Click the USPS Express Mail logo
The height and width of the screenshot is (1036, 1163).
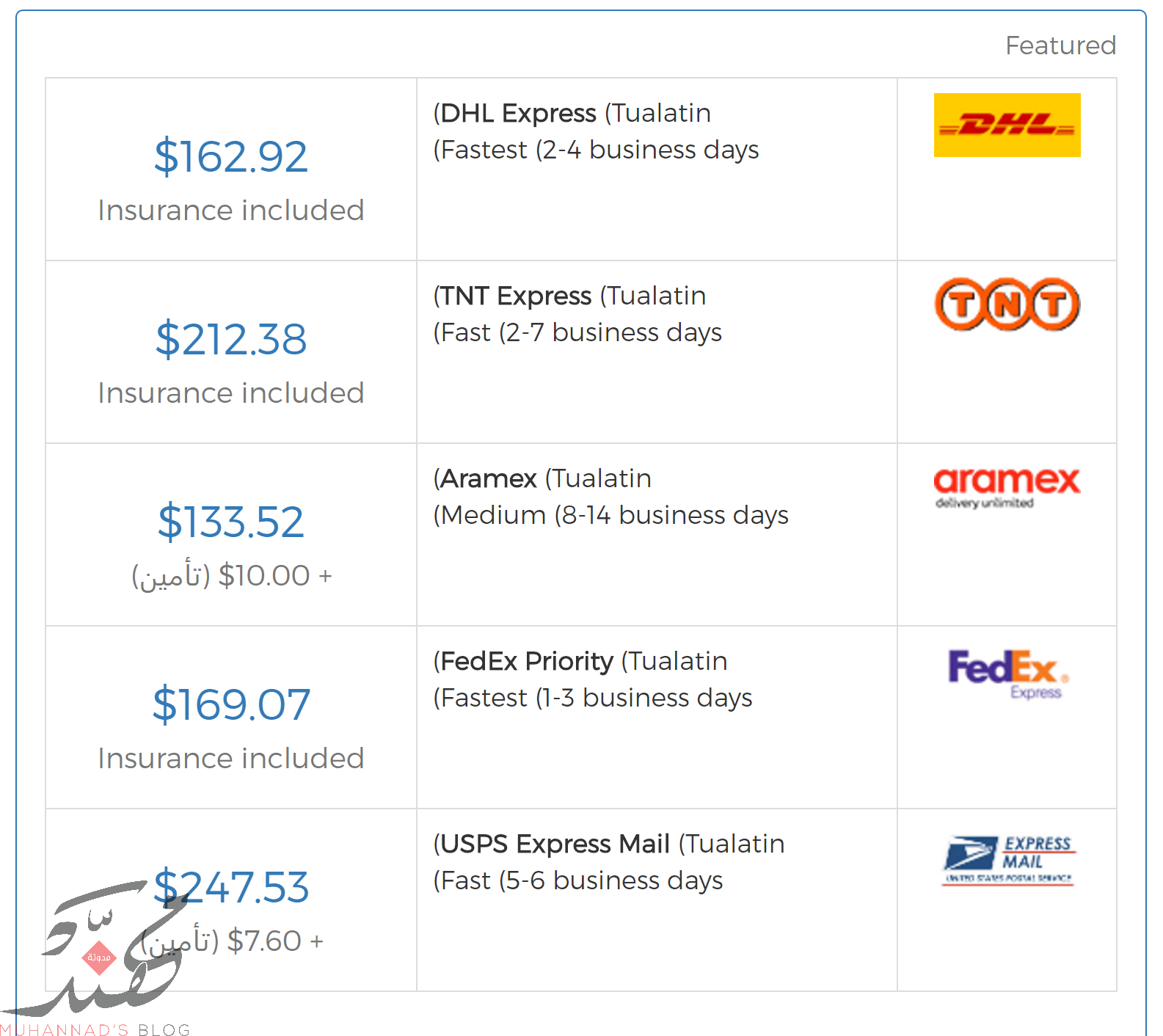coord(1008,860)
